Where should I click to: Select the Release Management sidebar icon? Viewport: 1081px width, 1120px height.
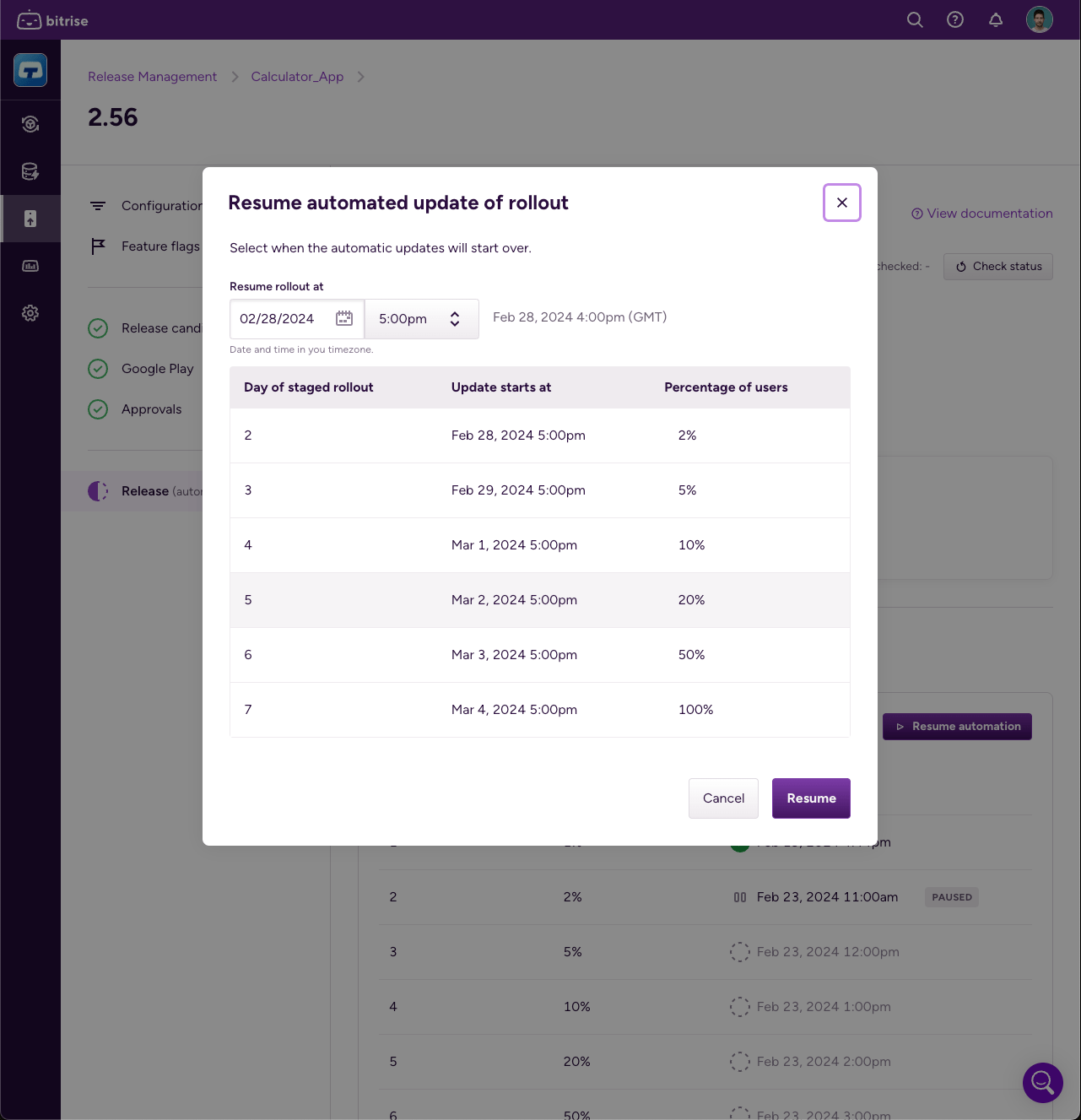coord(30,219)
